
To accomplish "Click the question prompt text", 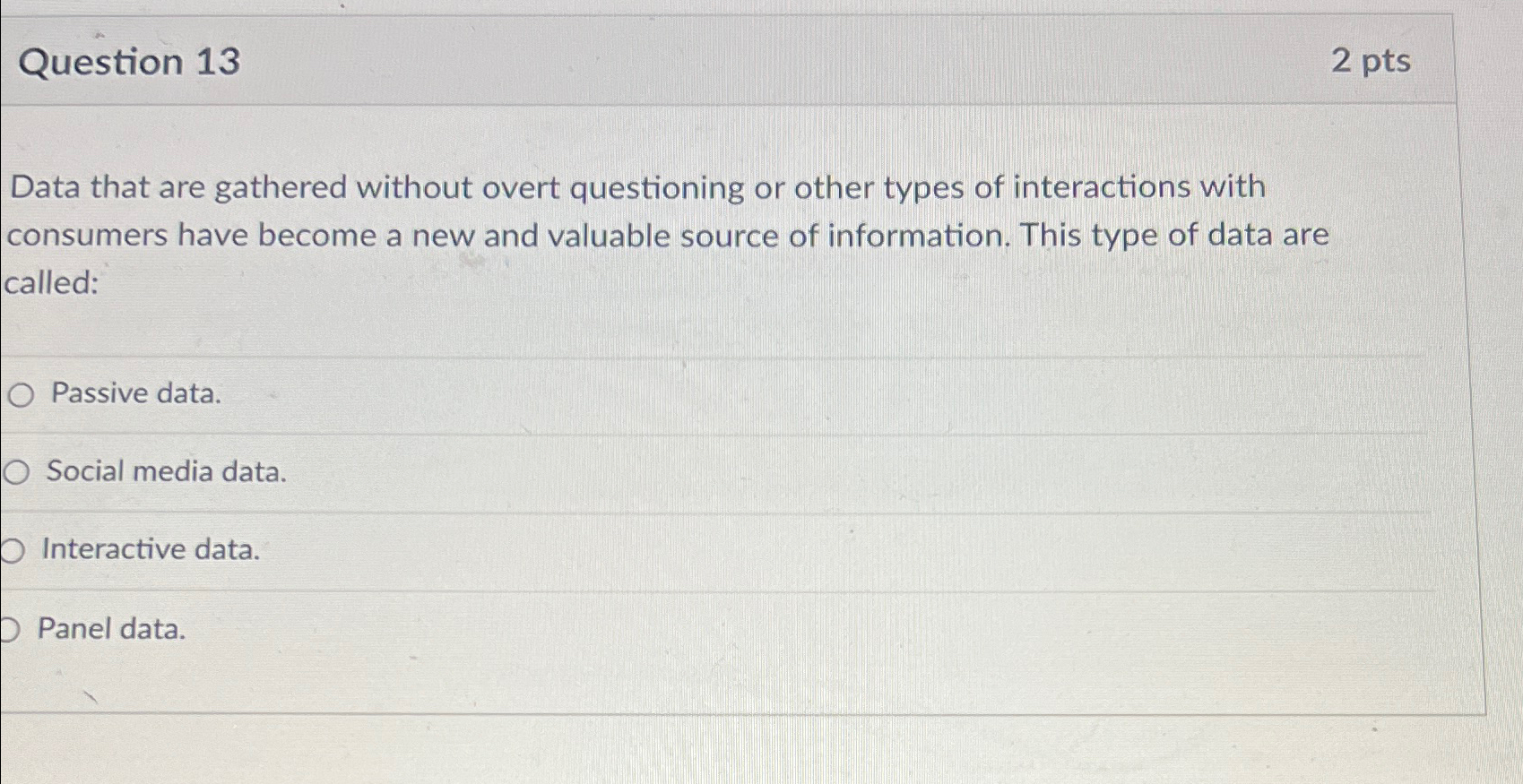I will 627,233.
